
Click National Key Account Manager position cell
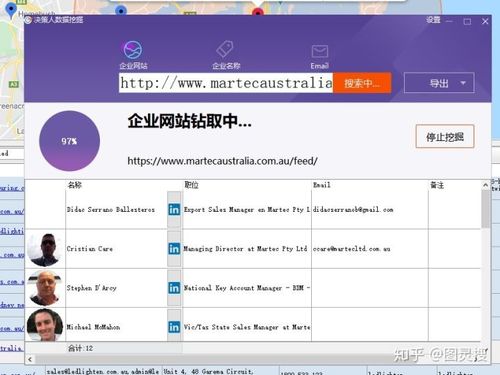click(x=247, y=288)
